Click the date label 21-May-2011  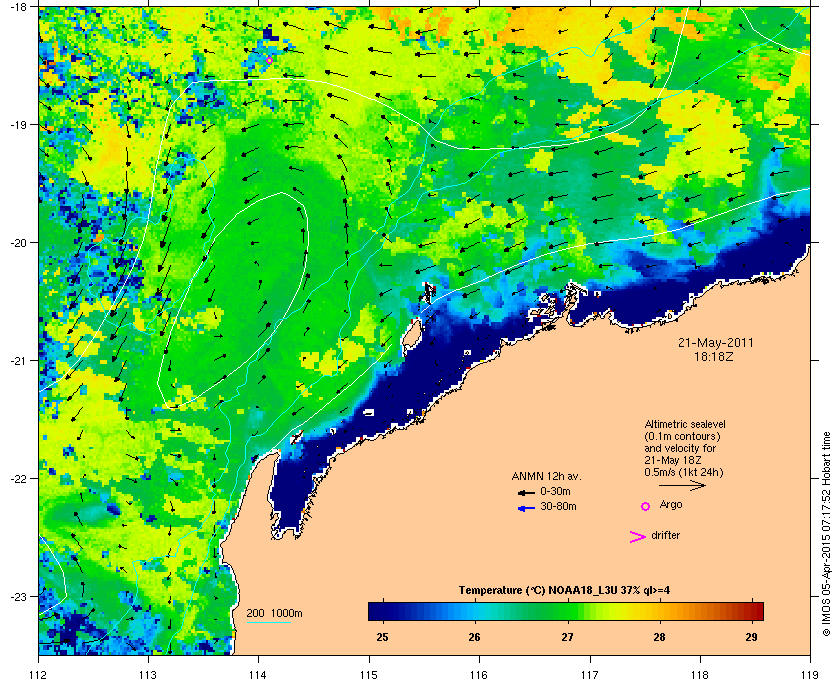pos(716,343)
